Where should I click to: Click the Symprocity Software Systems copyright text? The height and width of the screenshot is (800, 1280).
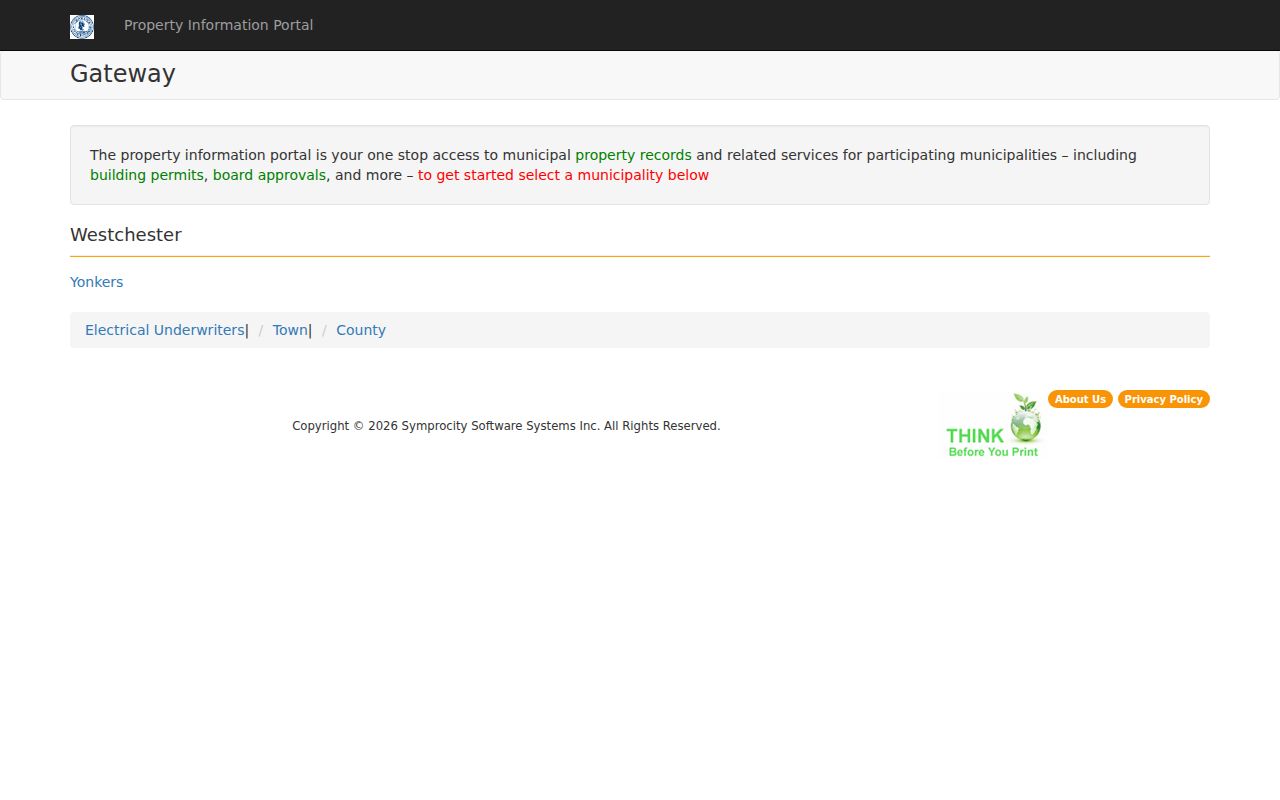click(x=506, y=426)
